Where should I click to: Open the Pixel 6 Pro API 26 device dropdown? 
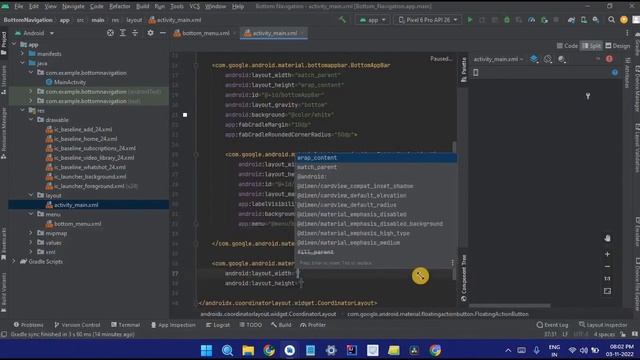[427, 20]
